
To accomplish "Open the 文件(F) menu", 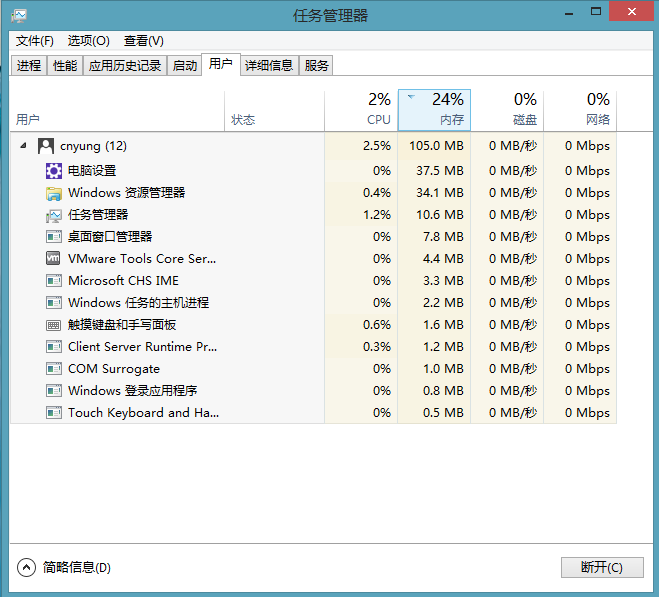I will (35, 41).
